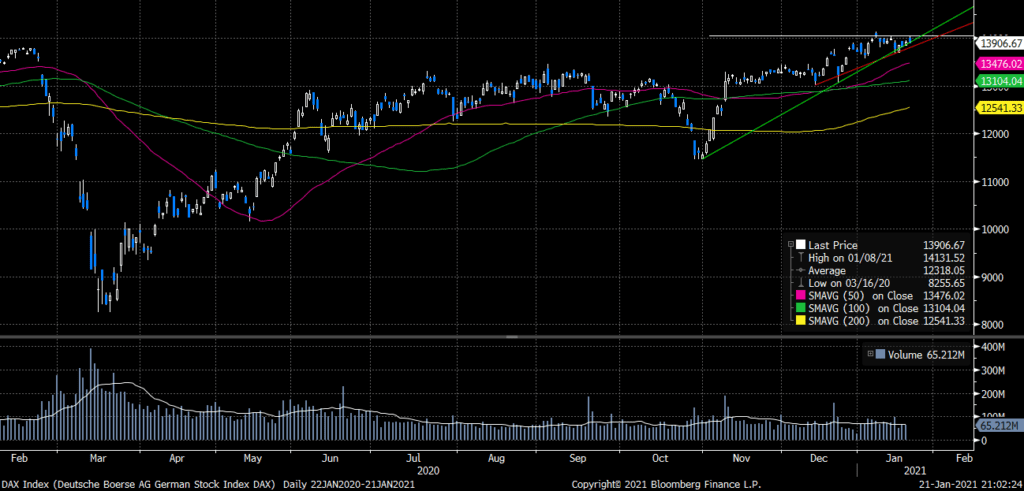Click the green SMAVG (100) swatch
The width and height of the screenshot is (1024, 491).
[x=801, y=308]
